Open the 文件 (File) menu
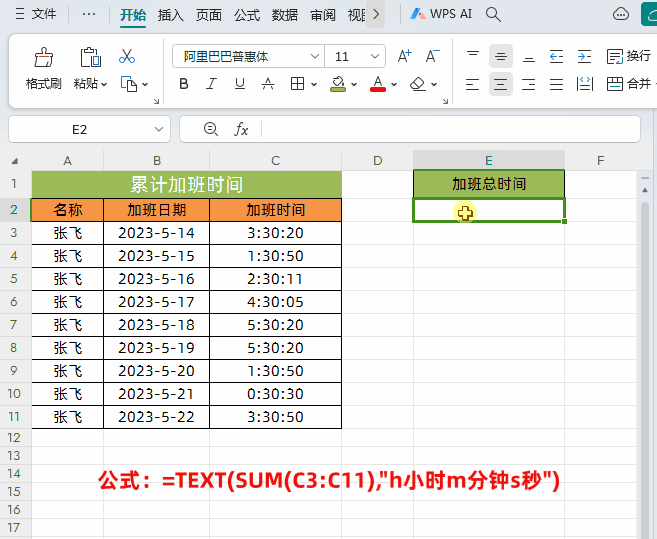 pos(36,14)
